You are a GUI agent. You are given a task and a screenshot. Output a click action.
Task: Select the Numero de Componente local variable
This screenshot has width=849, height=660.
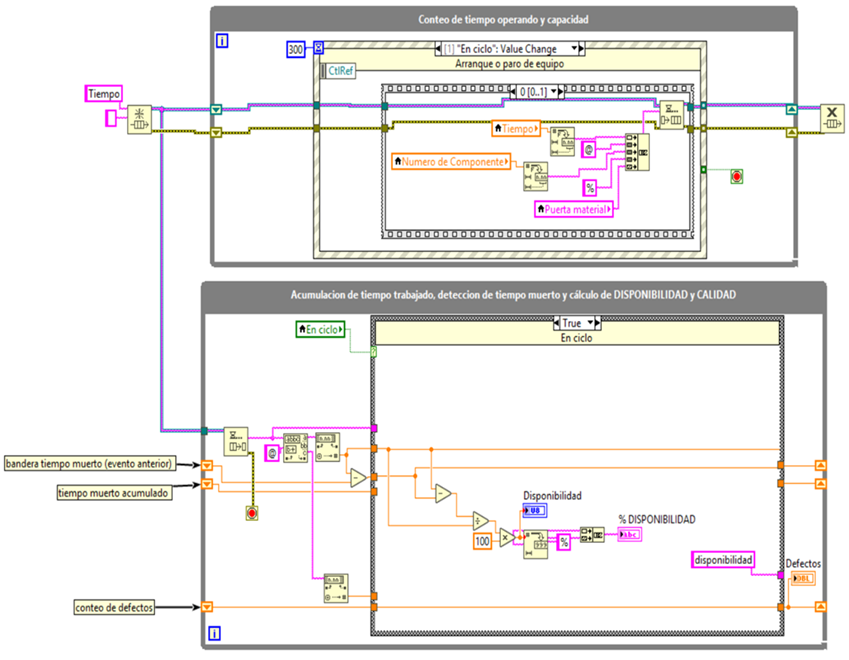point(452,160)
